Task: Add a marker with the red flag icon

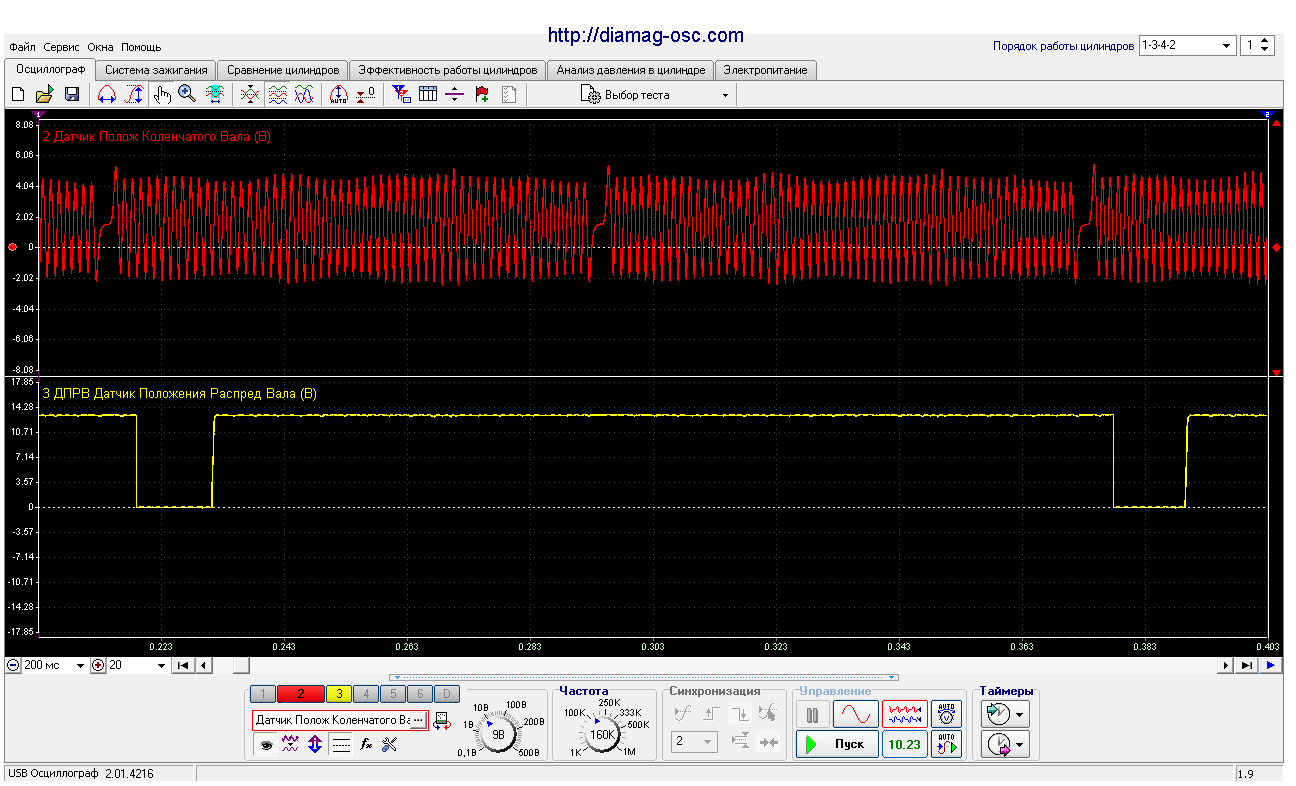Action: [x=482, y=95]
